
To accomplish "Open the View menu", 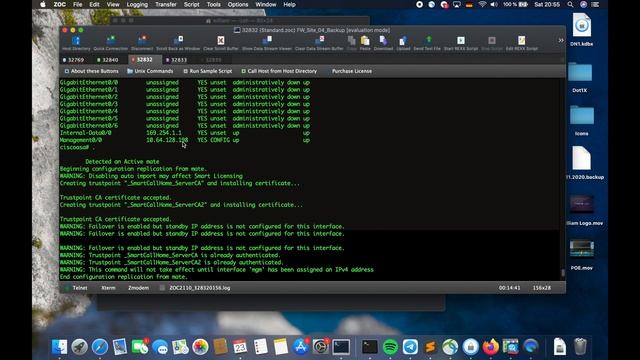I will tap(113, 4).
